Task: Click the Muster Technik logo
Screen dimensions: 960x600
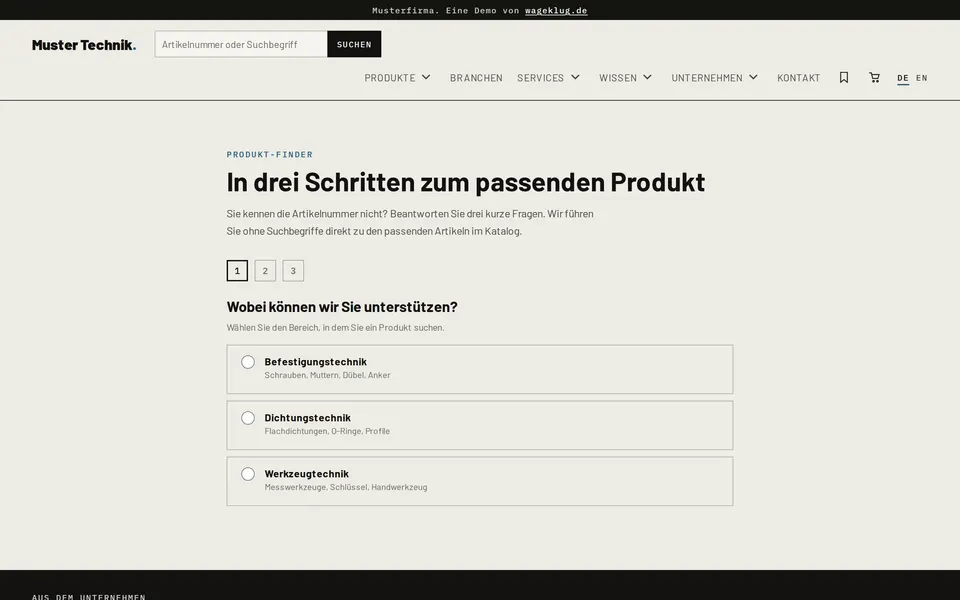Action: coord(84,45)
